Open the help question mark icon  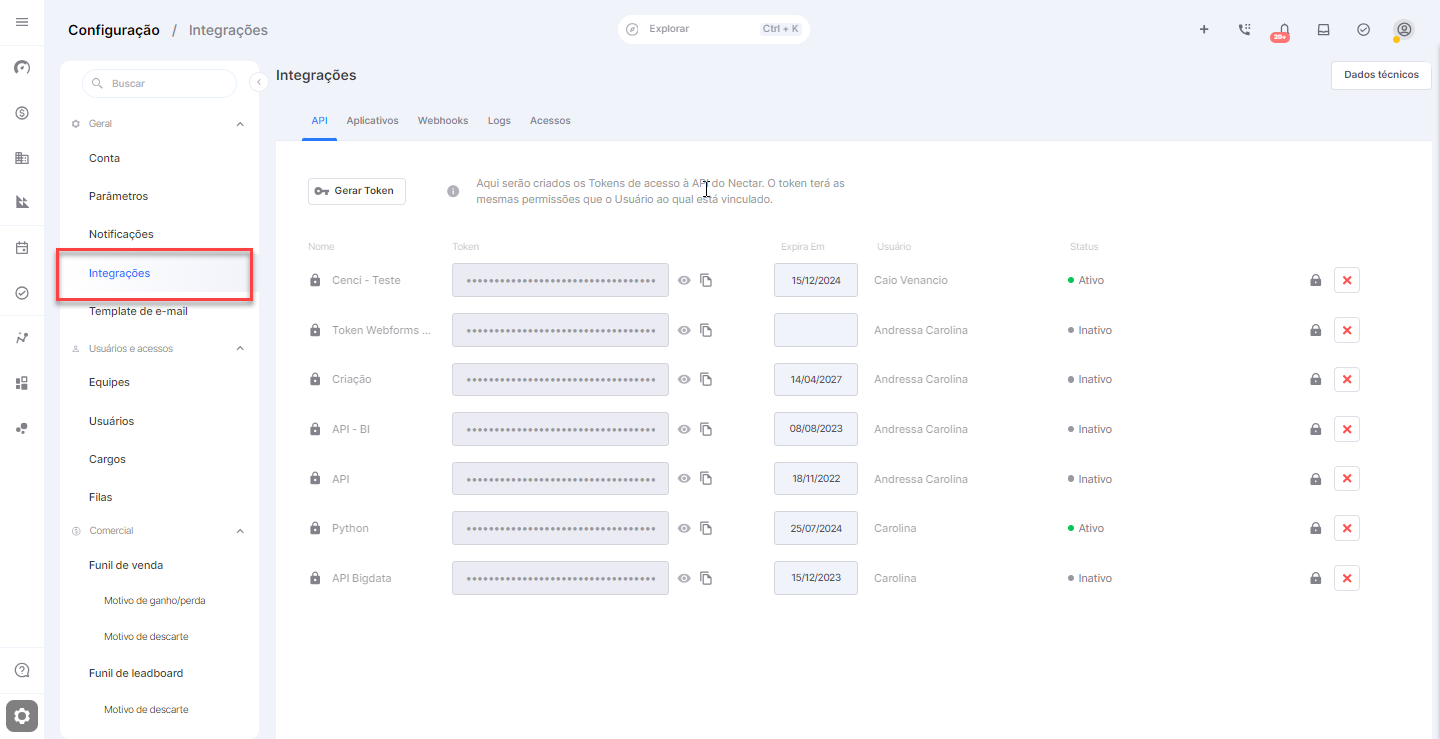click(x=22, y=670)
